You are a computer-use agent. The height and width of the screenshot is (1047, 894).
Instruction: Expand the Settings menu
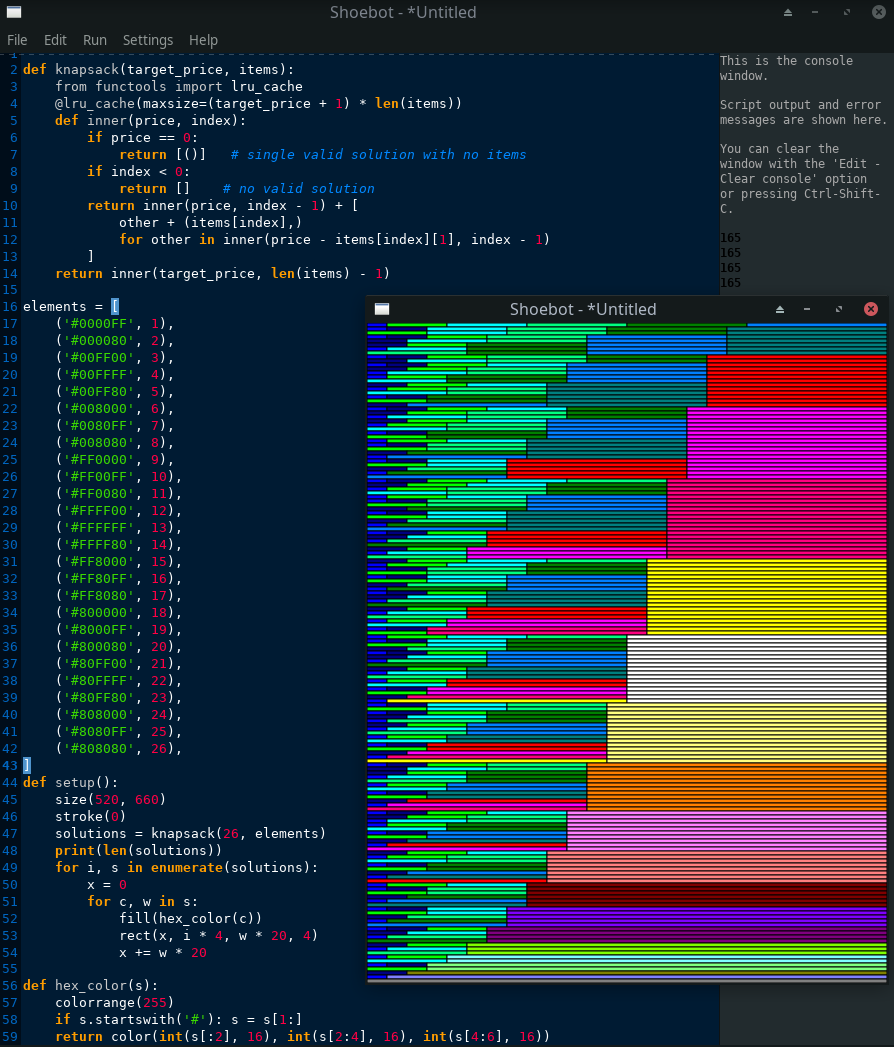click(148, 40)
